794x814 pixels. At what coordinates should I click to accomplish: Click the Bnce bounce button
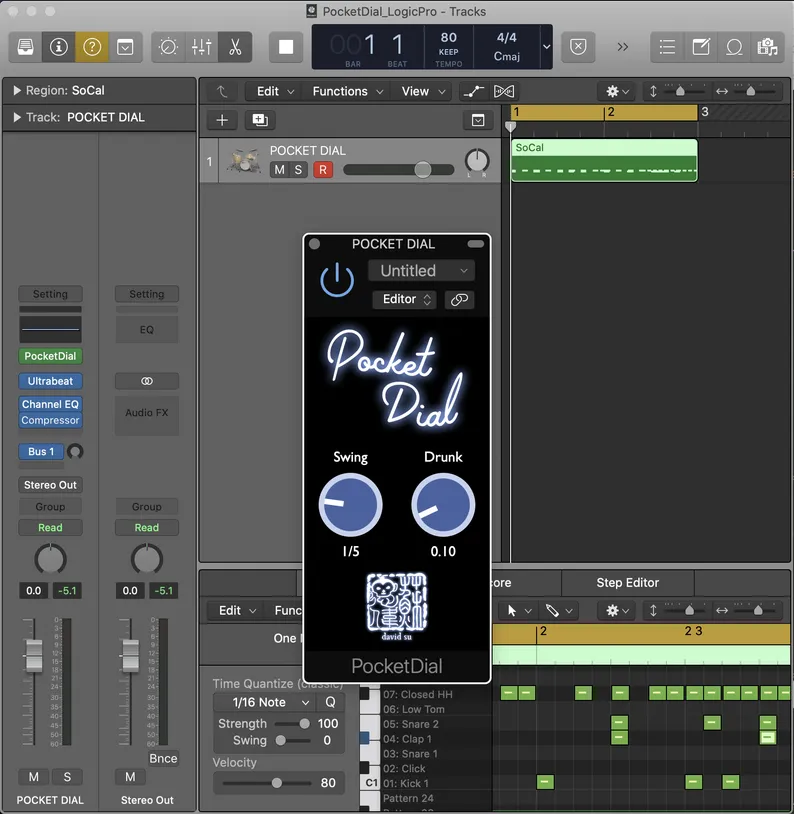click(x=163, y=758)
